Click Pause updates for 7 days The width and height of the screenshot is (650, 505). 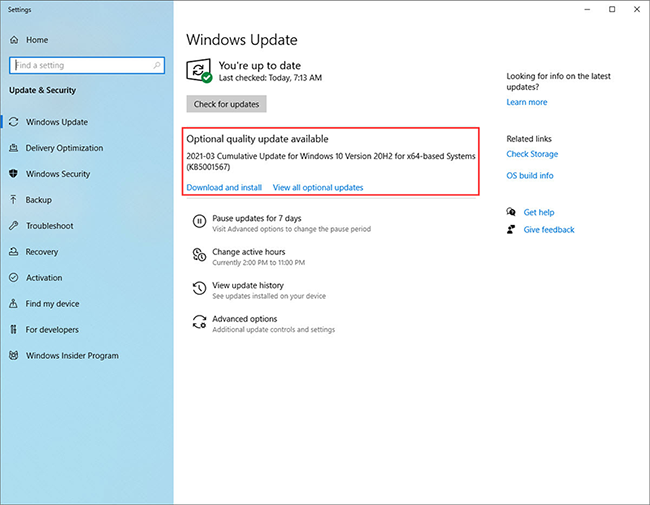(257, 218)
